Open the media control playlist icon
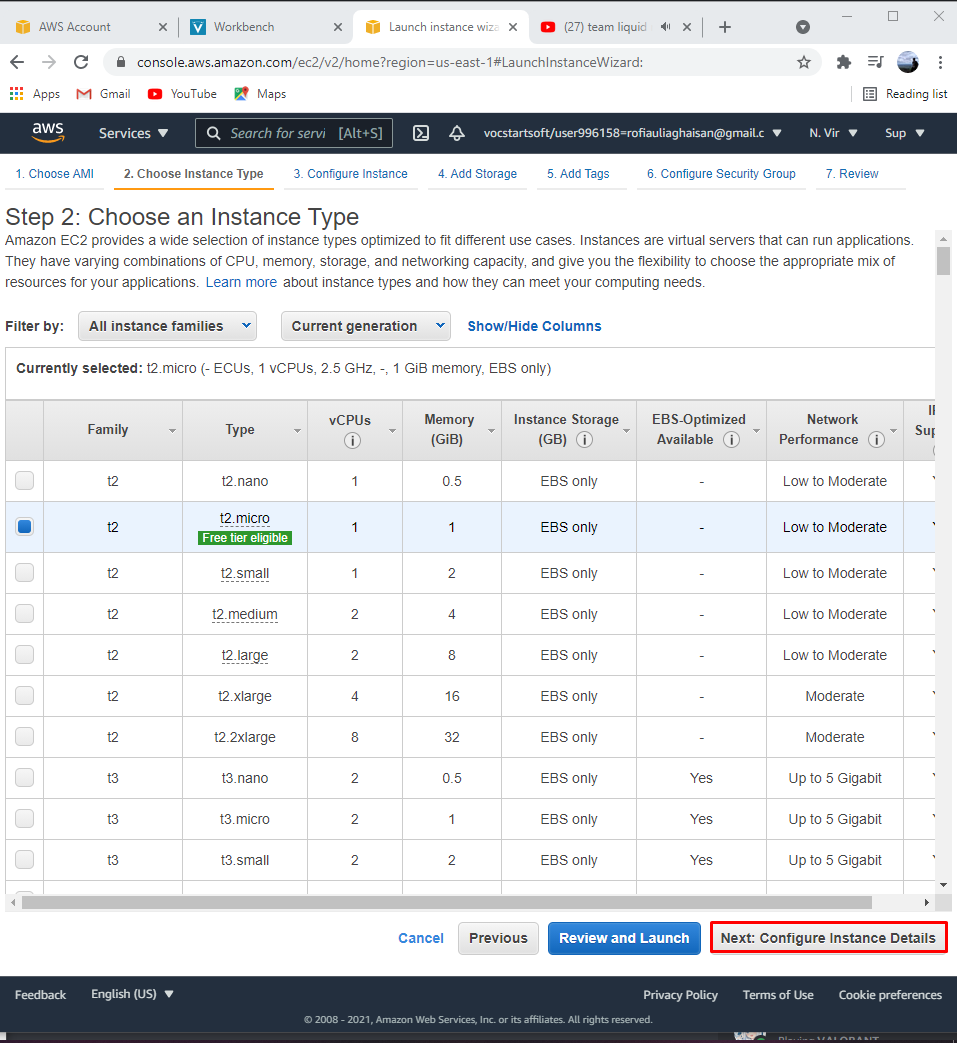957x1043 pixels. point(875,62)
